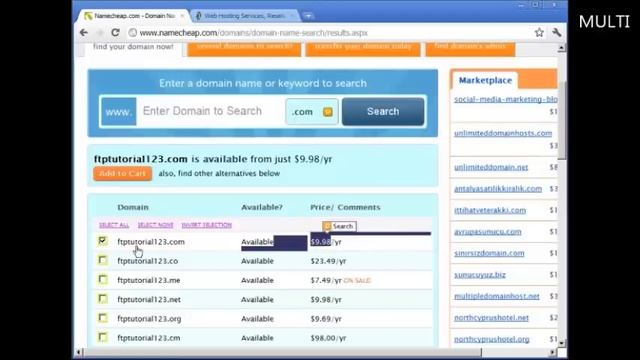This screenshot has width=640, height=360.
Task: Click the Available? column header
Action: coord(262,207)
